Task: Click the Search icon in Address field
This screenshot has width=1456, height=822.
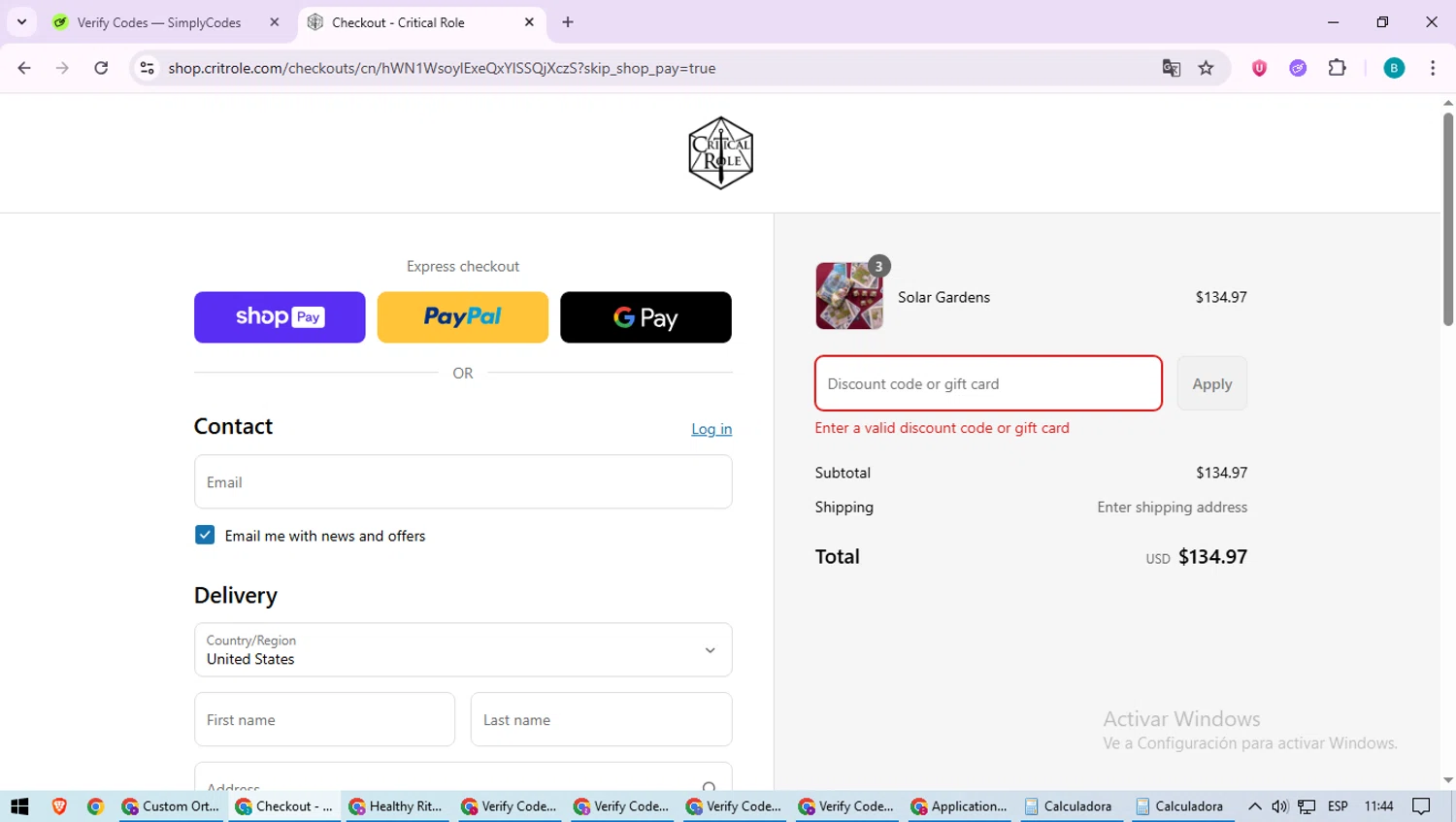Action: coord(710,788)
